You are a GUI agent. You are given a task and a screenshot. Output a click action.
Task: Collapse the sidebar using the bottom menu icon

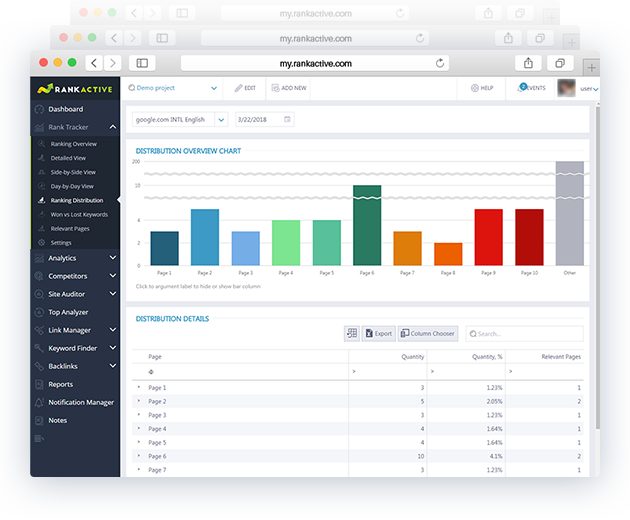[x=39, y=438]
